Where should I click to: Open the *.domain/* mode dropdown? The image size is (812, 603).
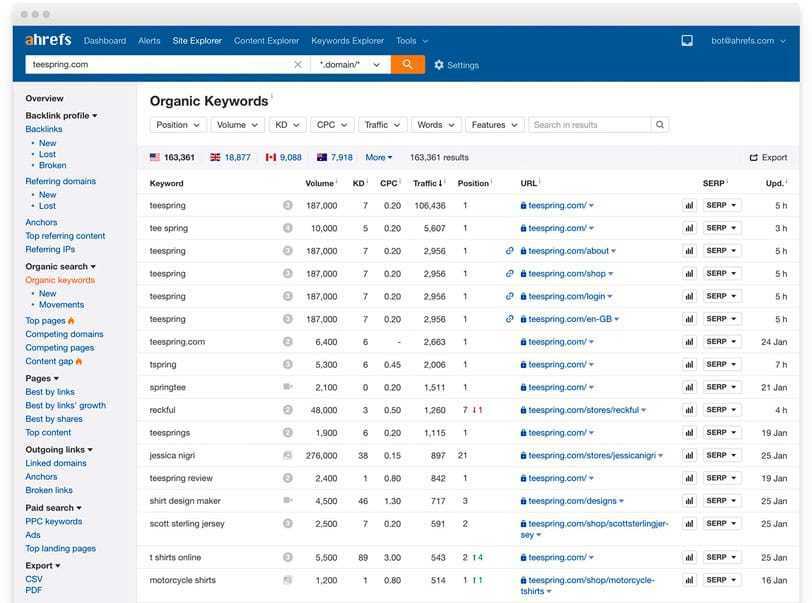coord(350,64)
